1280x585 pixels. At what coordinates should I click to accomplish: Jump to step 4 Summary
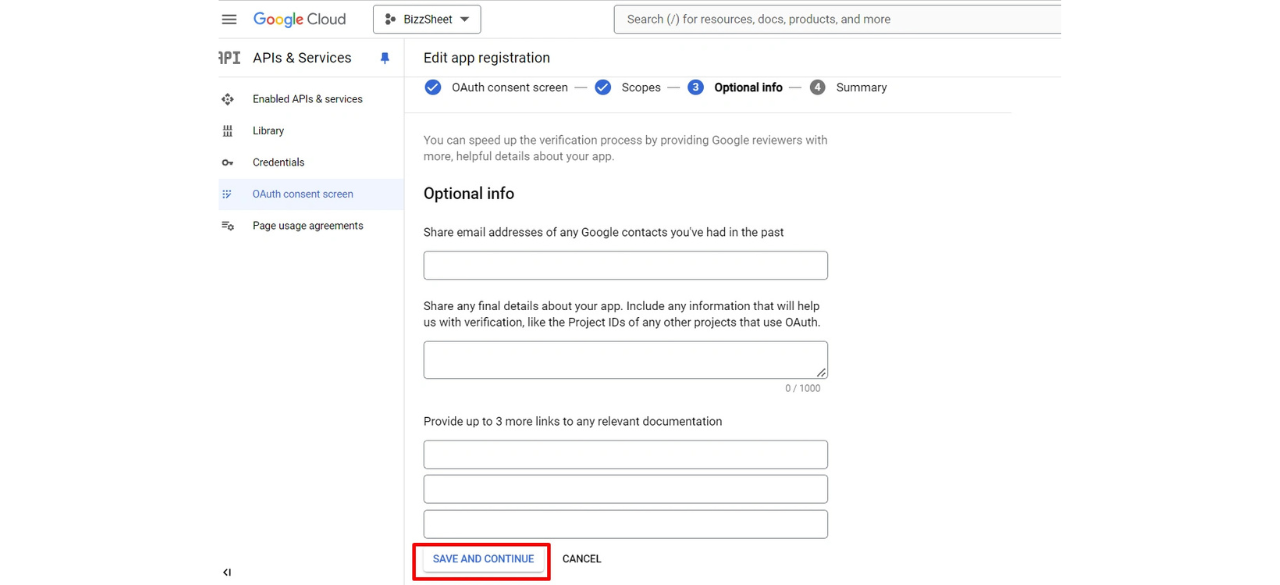point(861,88)
